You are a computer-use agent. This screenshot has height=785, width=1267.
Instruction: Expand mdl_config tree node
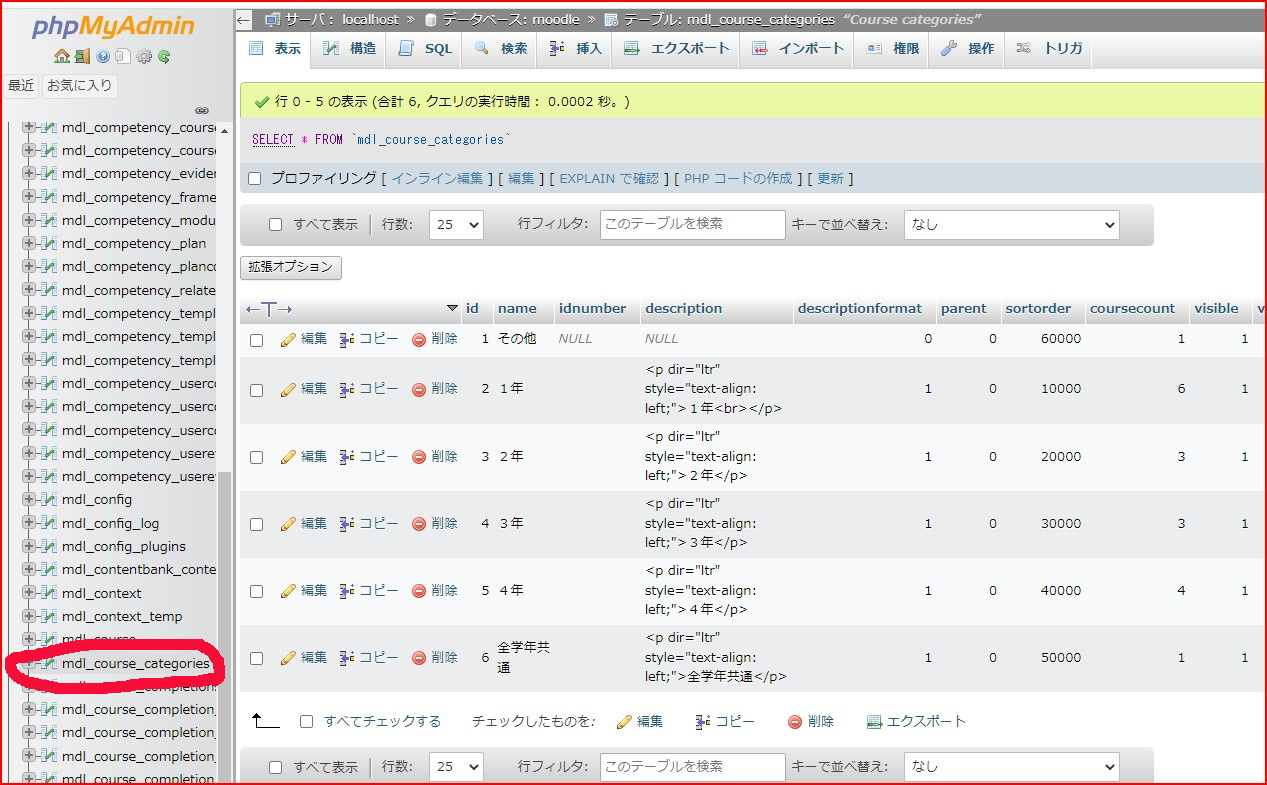coord(29,500)
